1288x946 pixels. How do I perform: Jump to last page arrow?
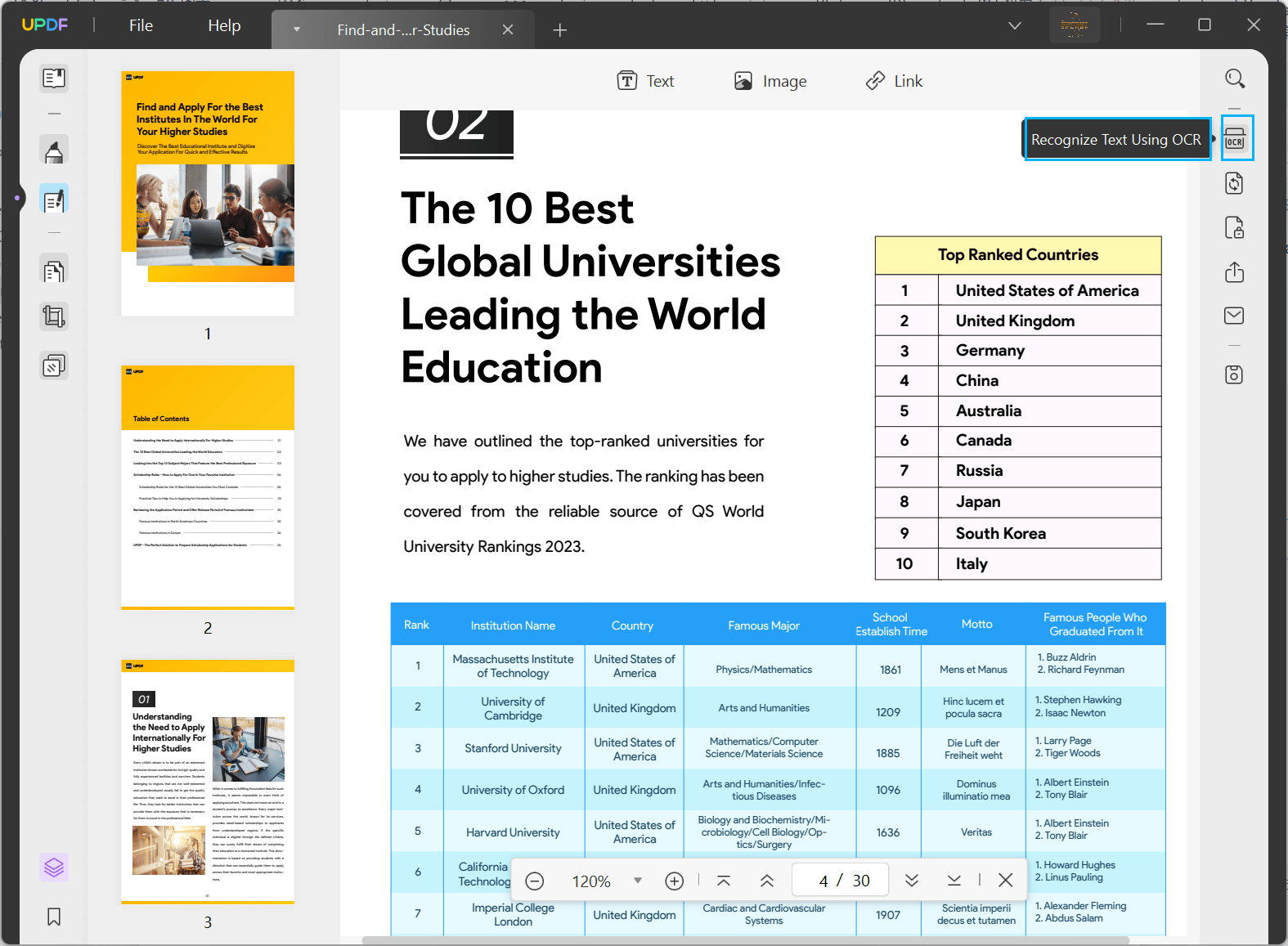click(954, 881)
